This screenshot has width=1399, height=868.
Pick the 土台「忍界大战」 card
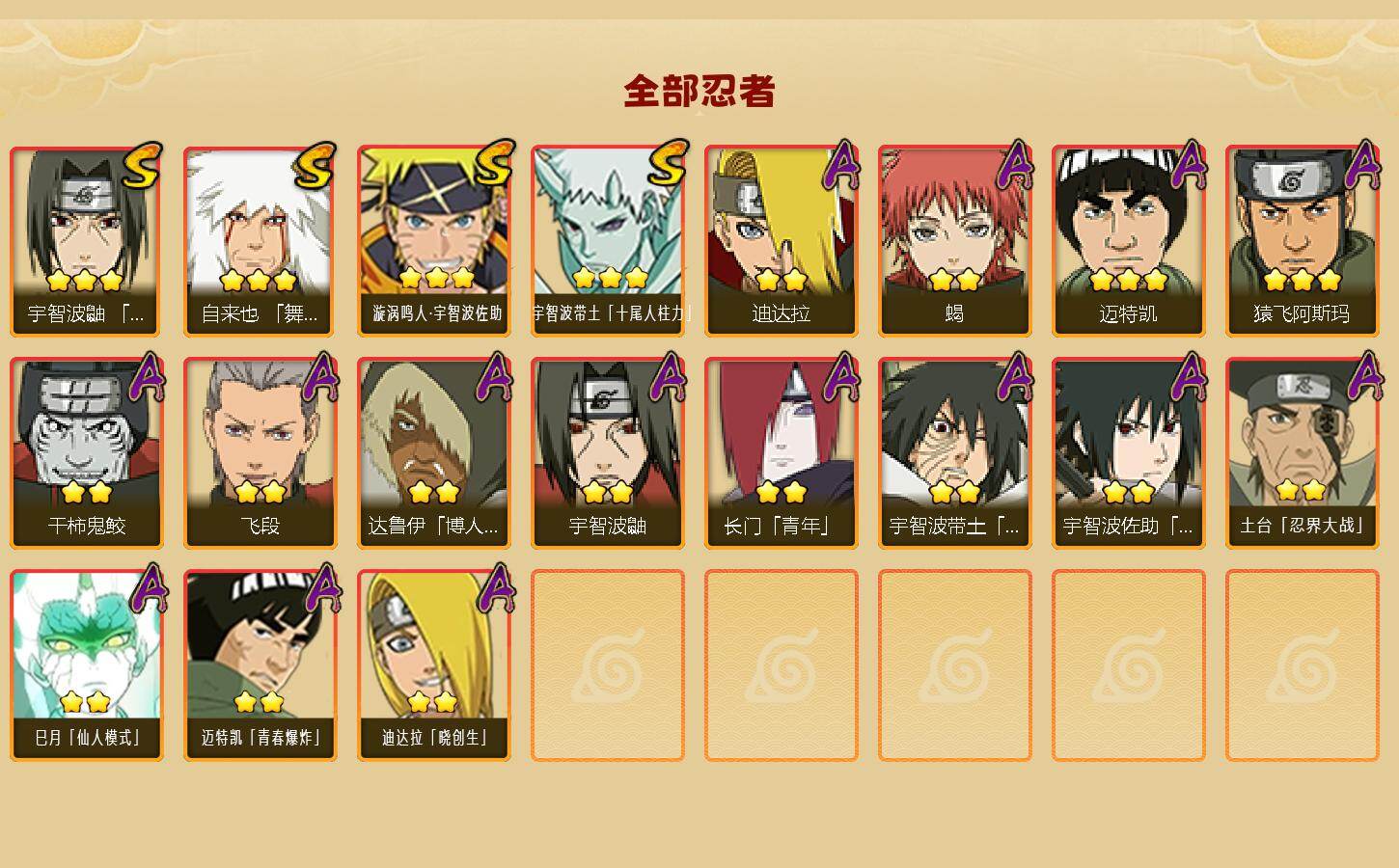coord(1303,453)
